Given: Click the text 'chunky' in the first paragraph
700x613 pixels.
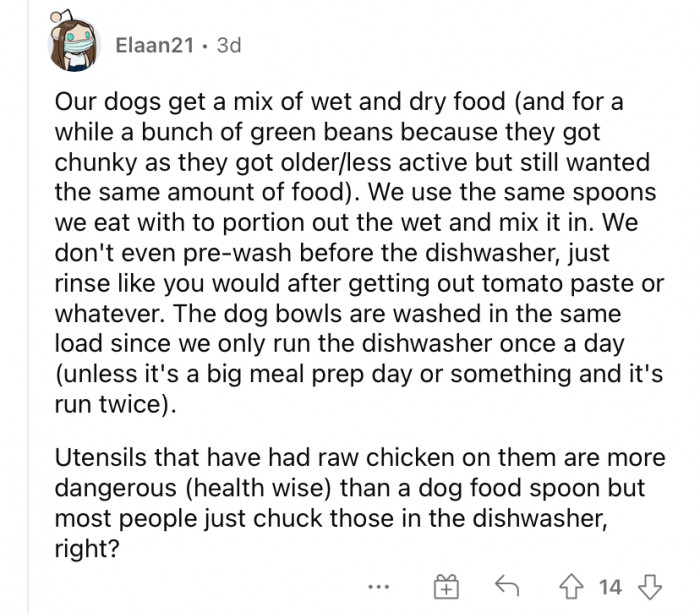Looking at the screenshot, I should point(90,160).
